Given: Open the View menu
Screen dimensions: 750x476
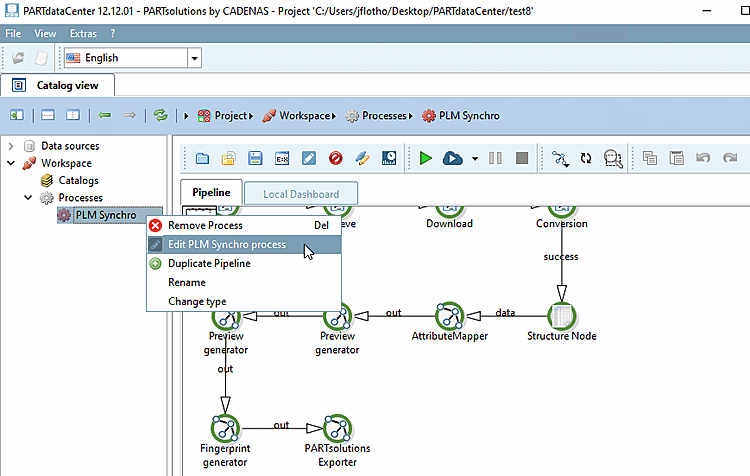Looking at the screenshot, I should (45, 33).
